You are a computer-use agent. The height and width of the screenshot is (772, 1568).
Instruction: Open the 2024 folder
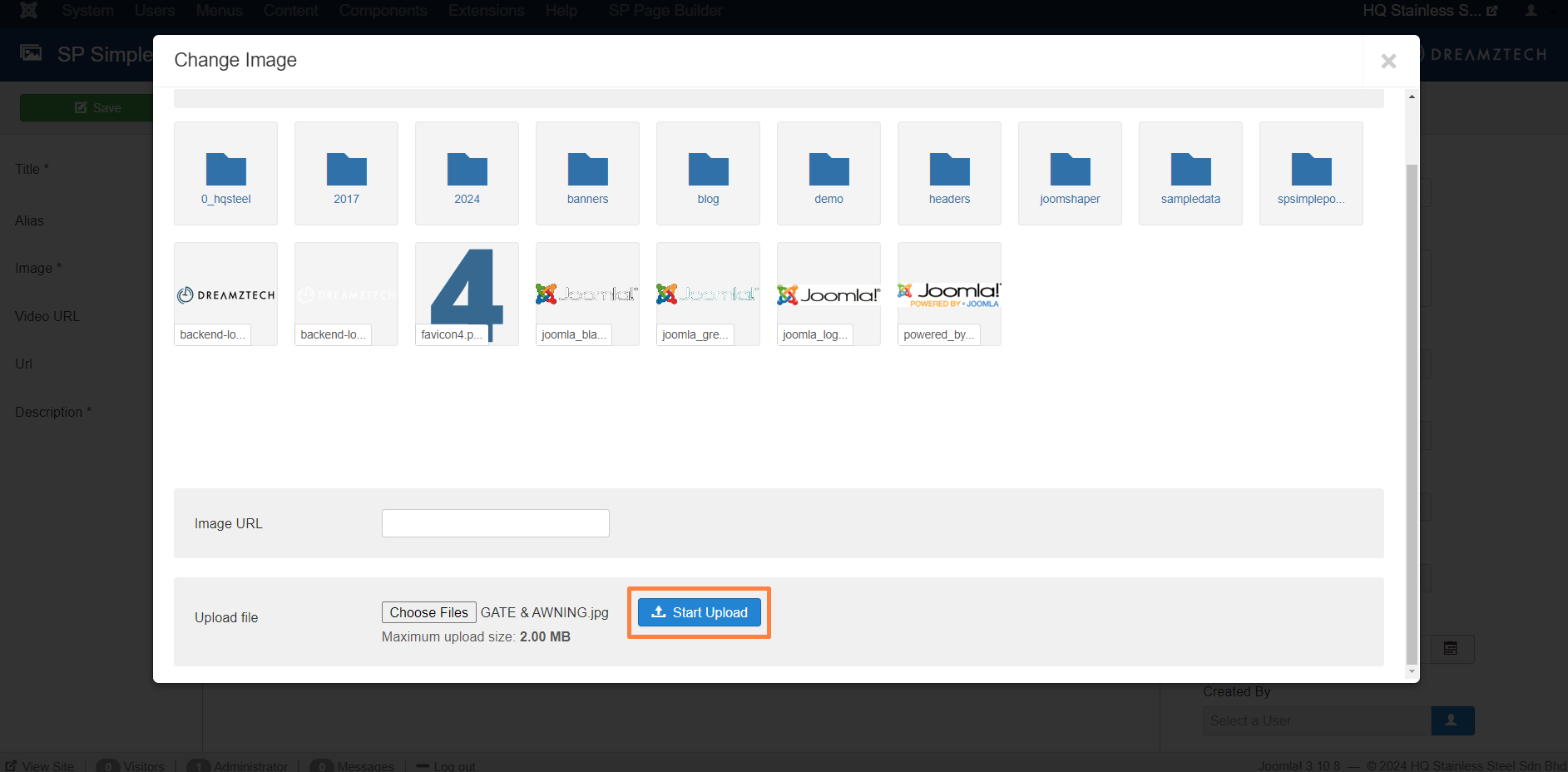(x=467, y=173)
